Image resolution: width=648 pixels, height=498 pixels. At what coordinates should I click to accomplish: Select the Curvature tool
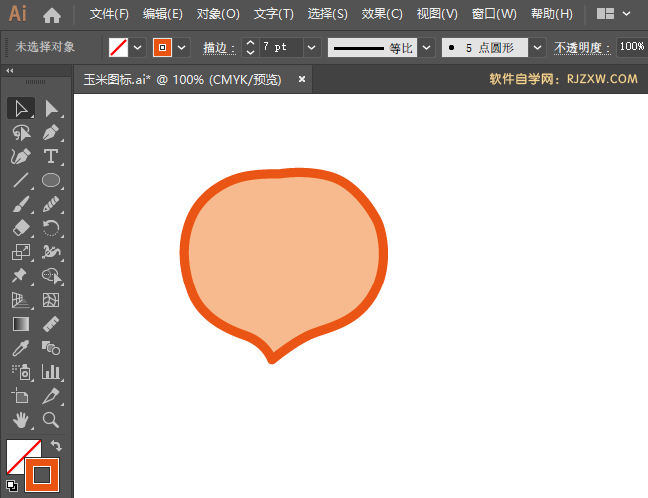[21, 156]
